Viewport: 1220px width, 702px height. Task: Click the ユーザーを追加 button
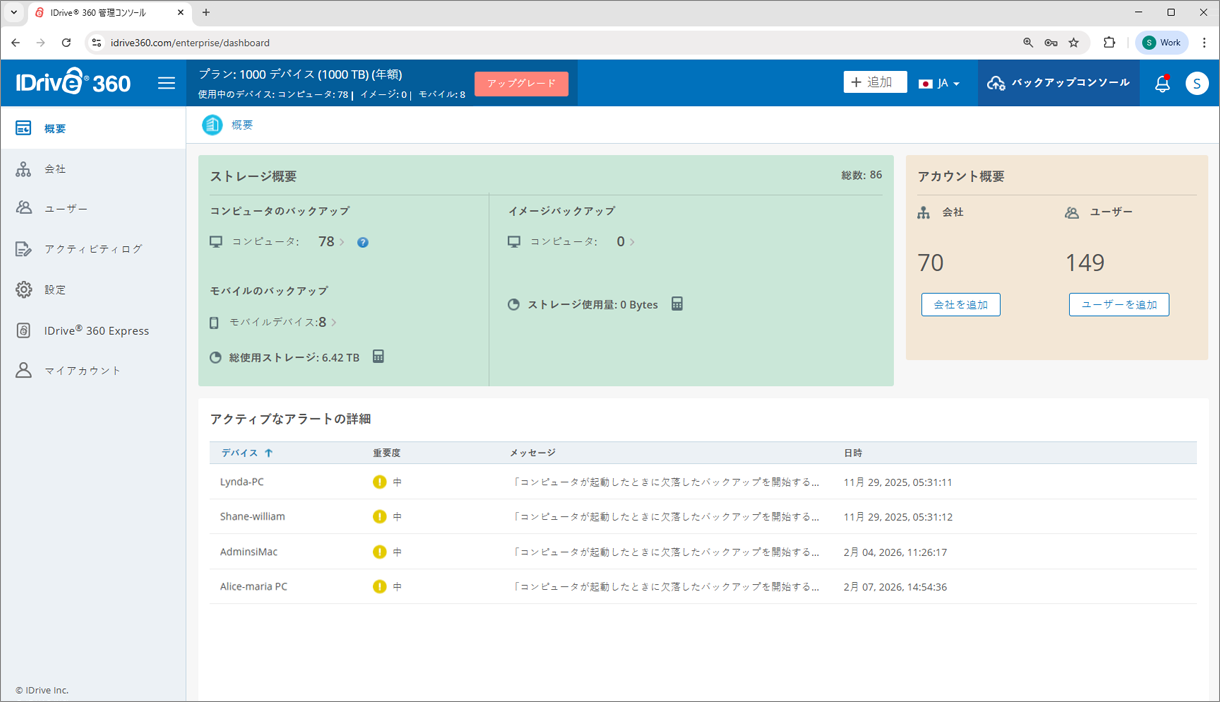(x=1119, y=304)
